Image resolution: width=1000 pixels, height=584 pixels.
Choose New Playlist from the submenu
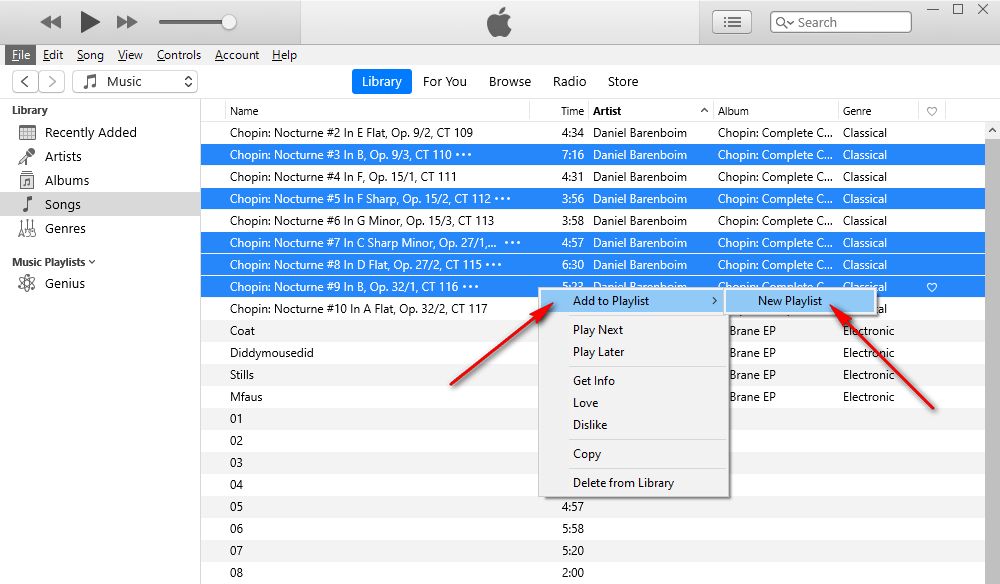(x=790, y=301)
